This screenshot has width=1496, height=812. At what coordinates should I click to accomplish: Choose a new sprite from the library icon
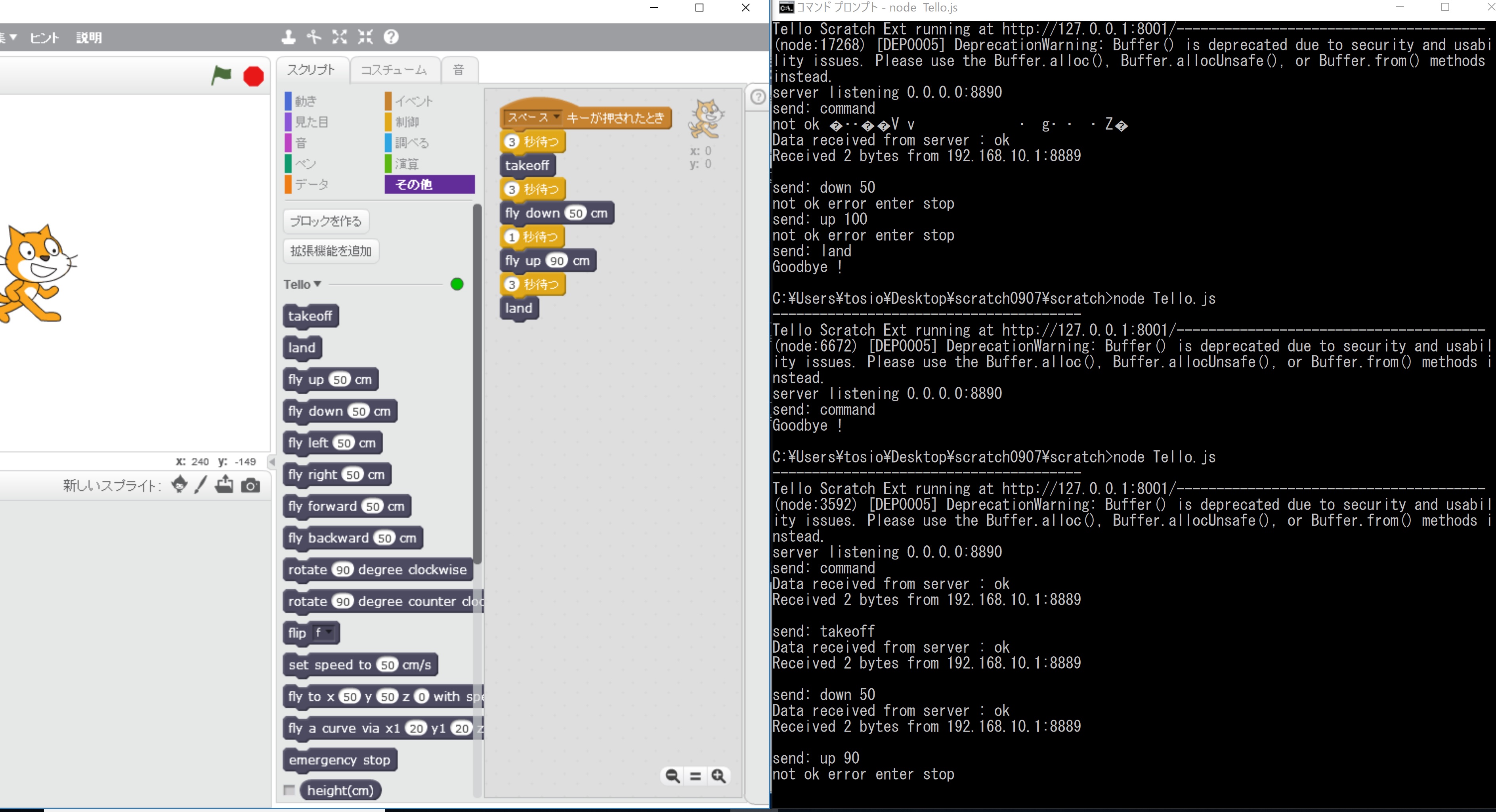[179, 485]
